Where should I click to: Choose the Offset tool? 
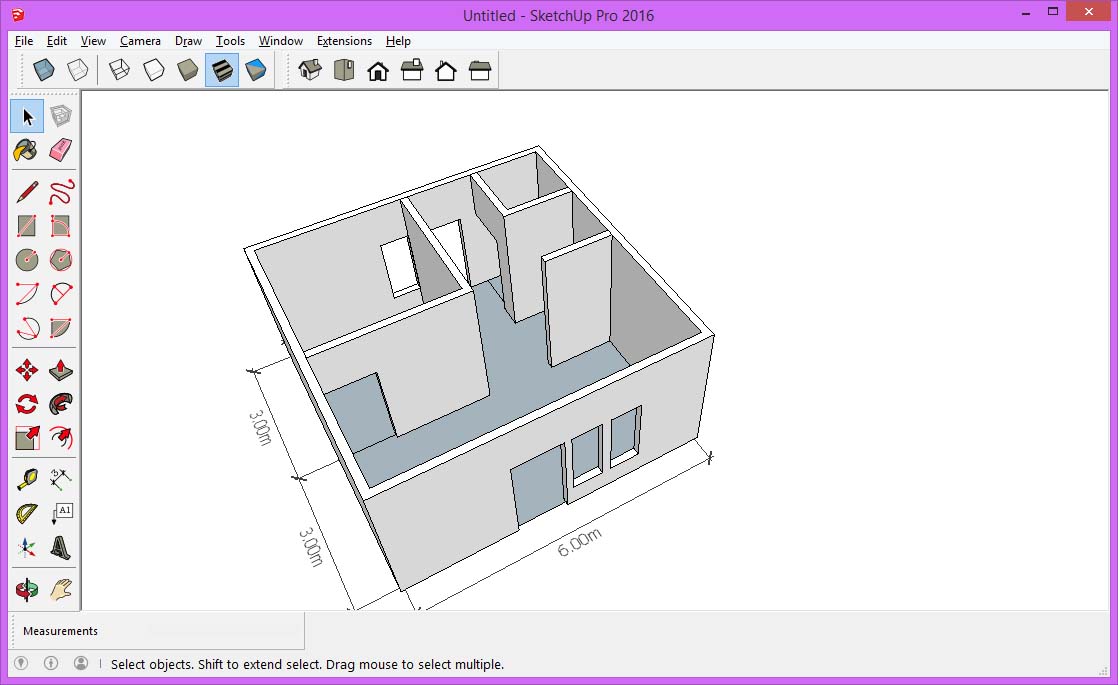(60, 438)
